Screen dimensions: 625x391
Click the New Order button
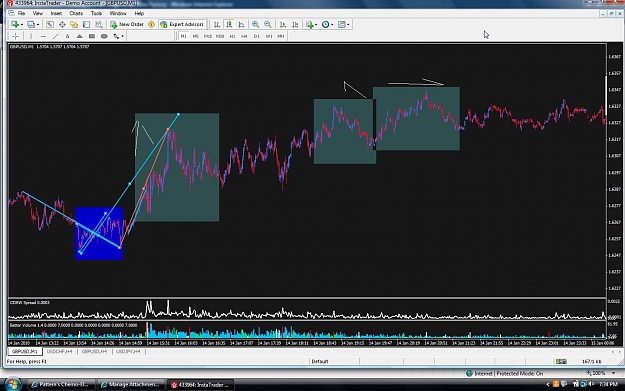[x=127, y=24]
